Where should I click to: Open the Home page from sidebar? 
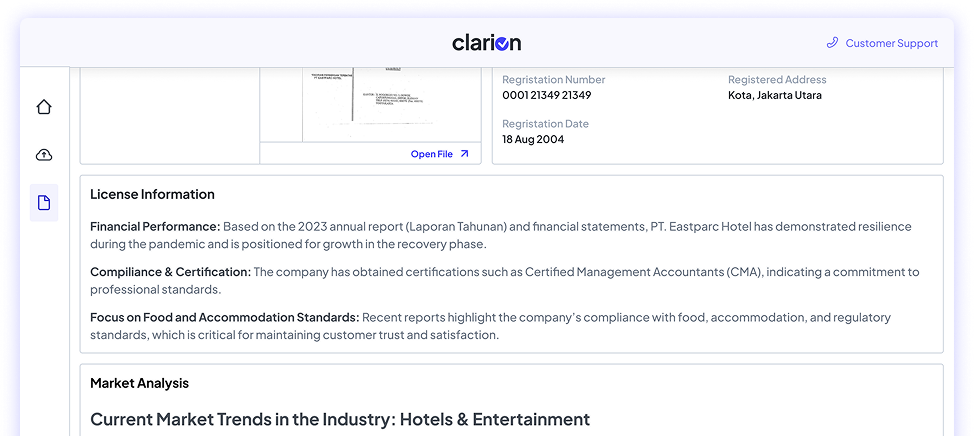point(44,107)
